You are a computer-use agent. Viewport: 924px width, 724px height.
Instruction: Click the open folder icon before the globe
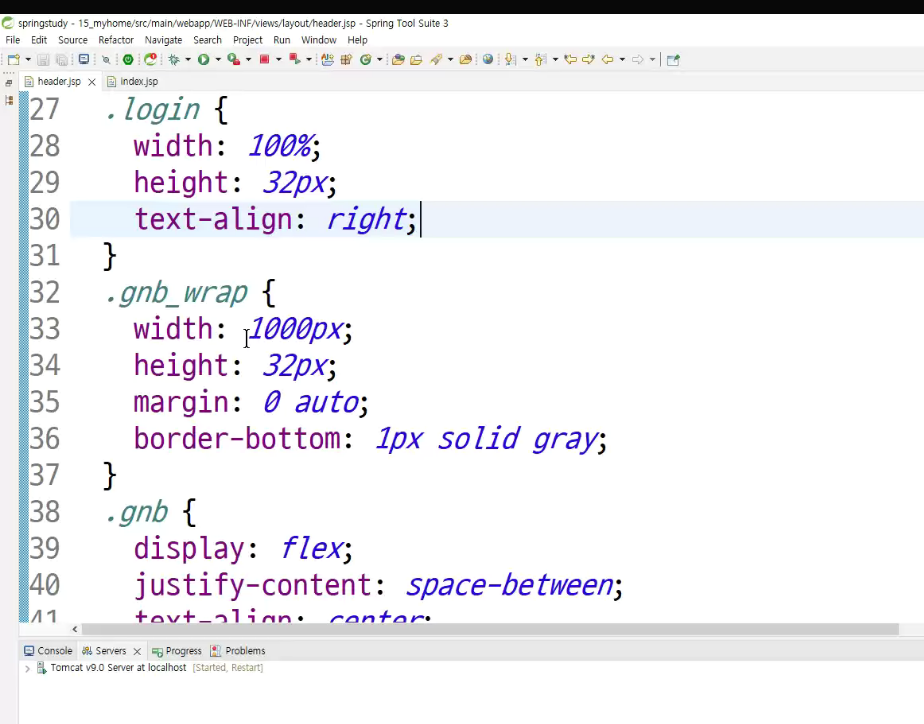pos(466,59)
